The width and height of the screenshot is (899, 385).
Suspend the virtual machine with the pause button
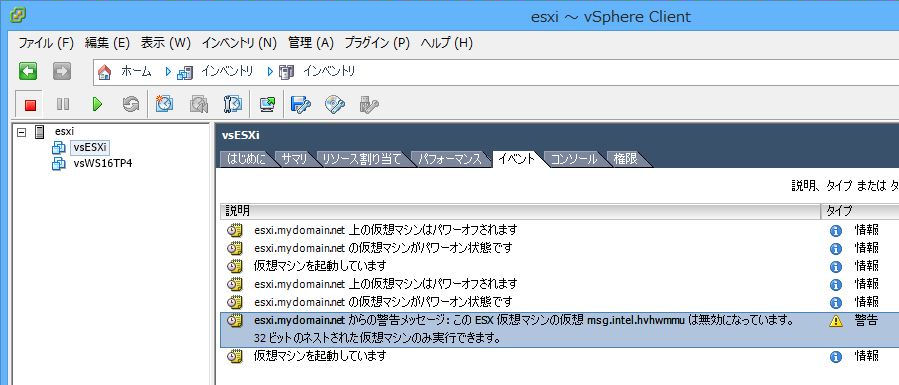(63, 104)
